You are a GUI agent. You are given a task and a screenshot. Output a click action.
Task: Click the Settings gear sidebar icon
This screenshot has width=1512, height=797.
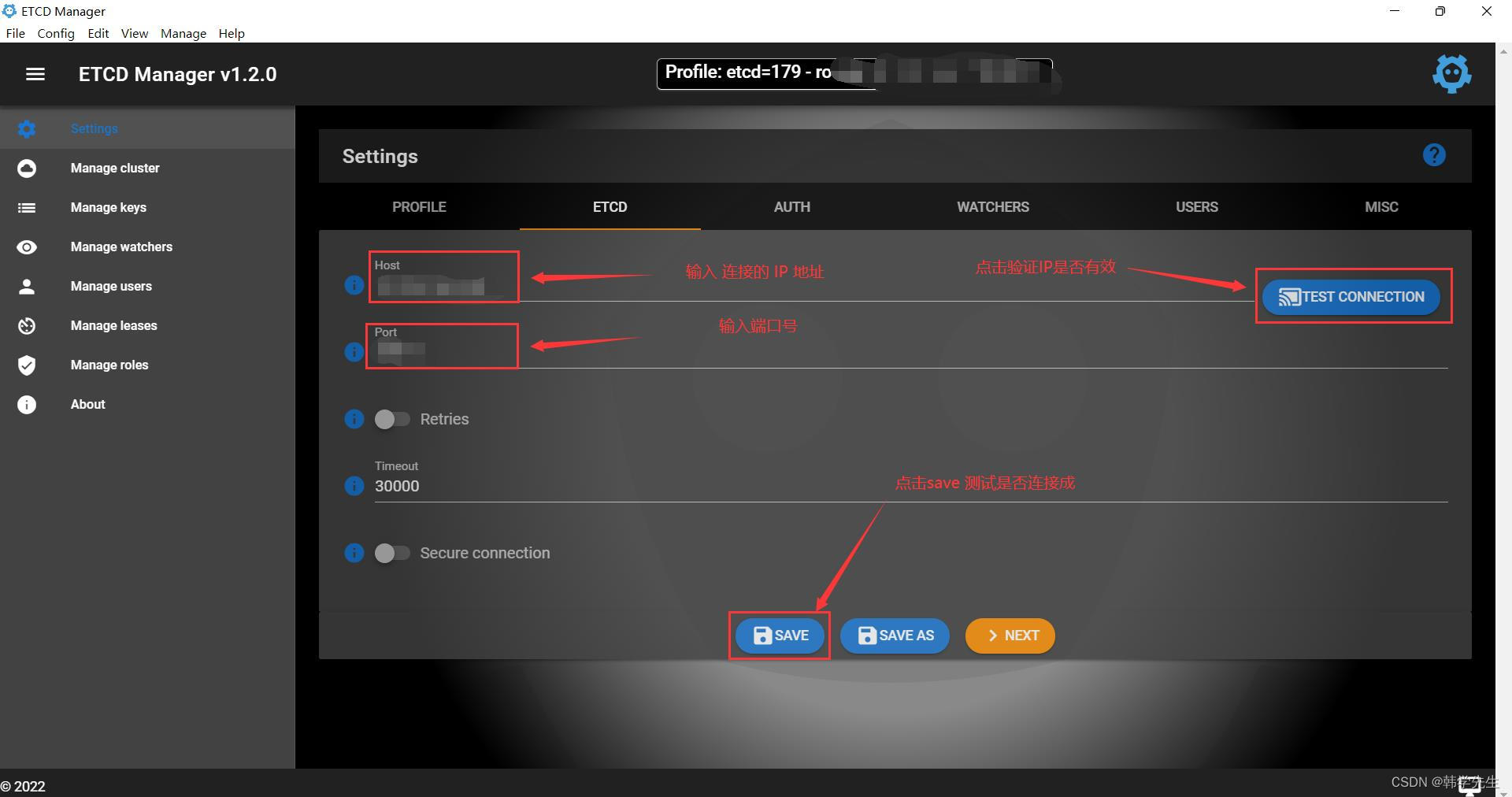click(27, 128)
